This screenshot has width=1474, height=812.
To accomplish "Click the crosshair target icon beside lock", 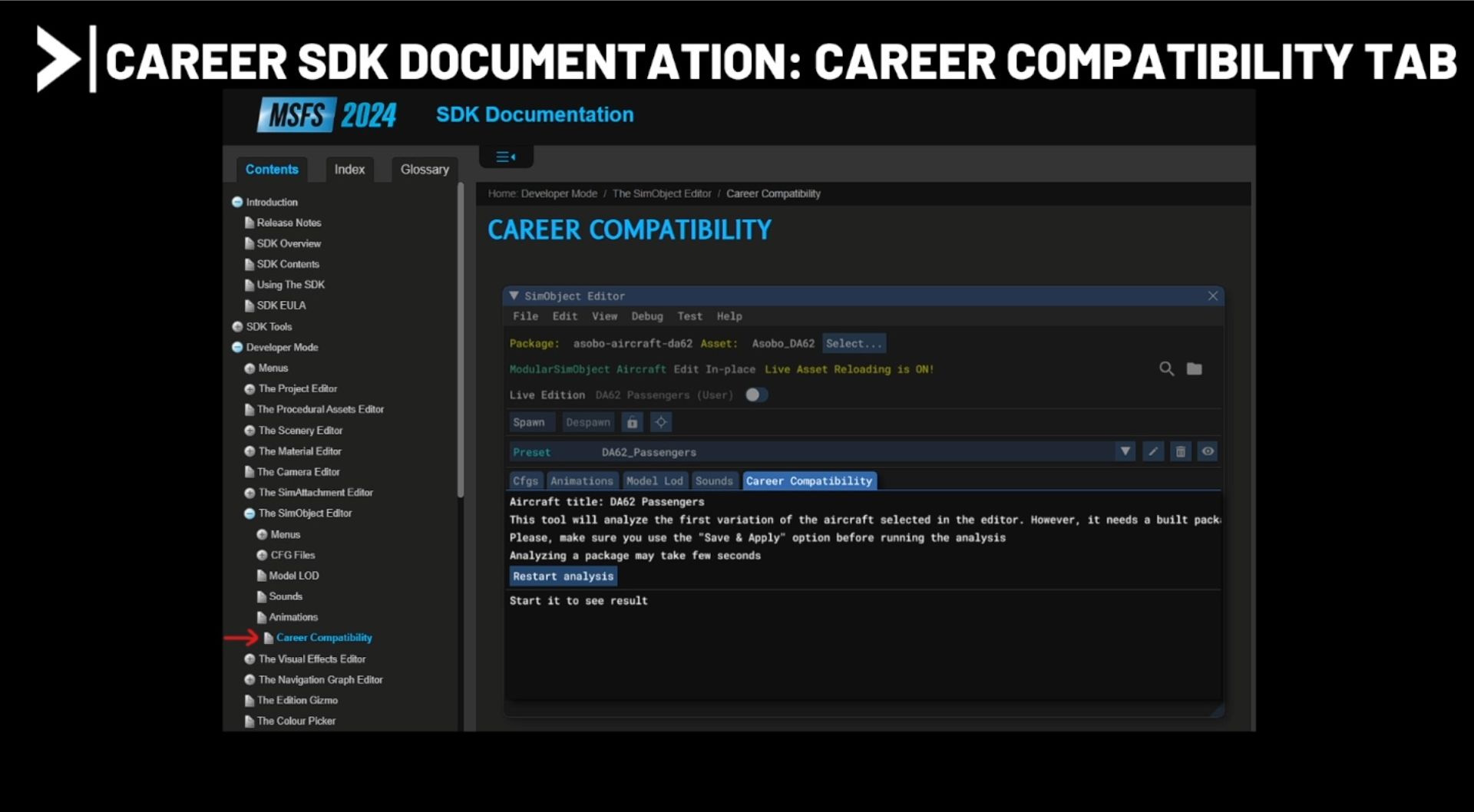I will tap(660, 422).
